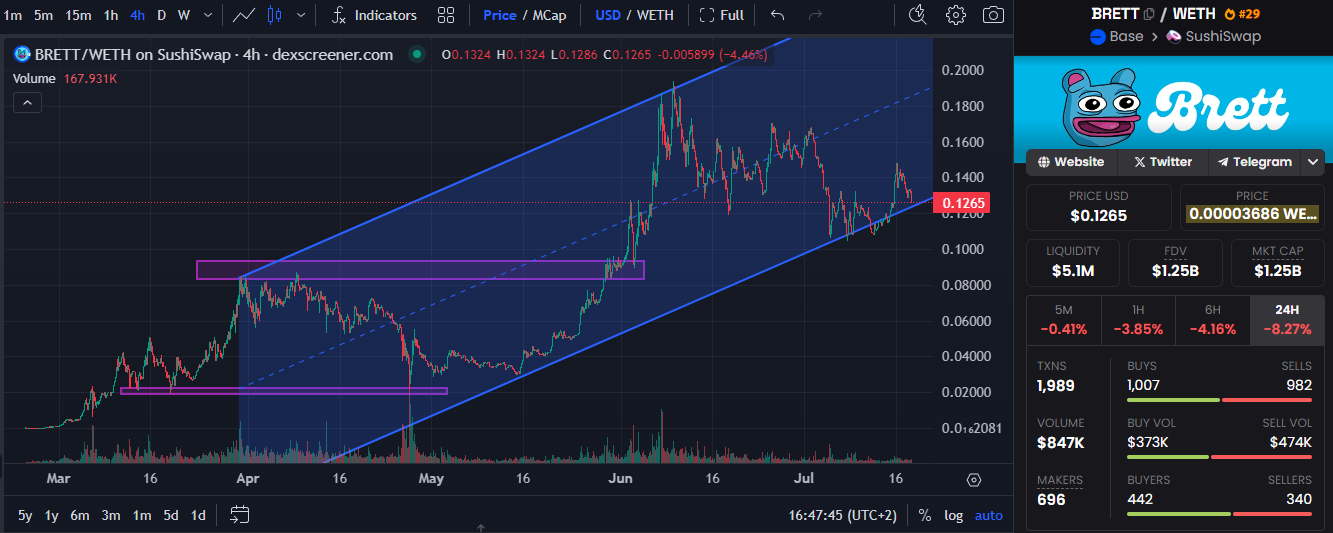Select the active 4h timeframe
This screenshot has height=533, width=1333.
tap(137, 15)
